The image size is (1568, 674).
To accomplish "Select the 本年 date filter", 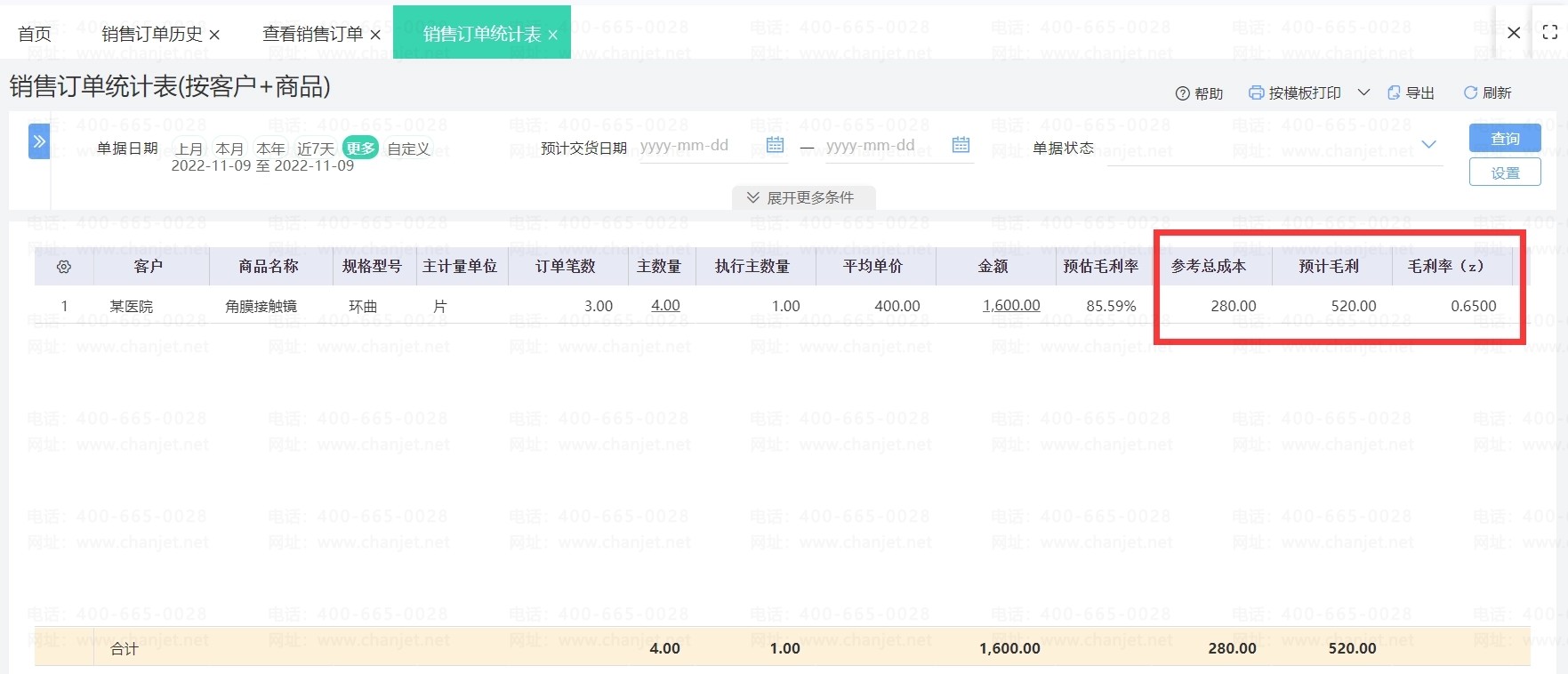I will (x=270, y=148).
